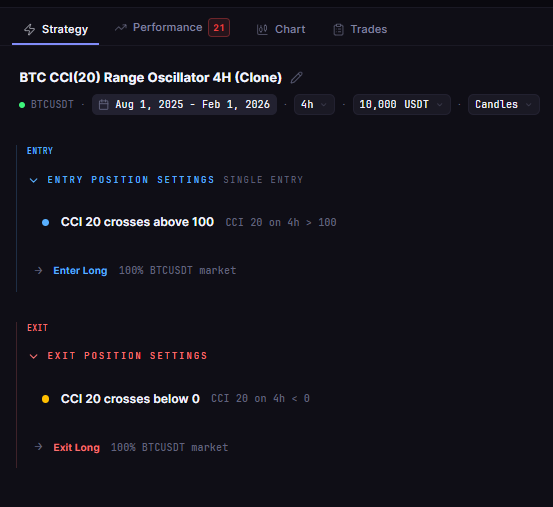Click the arrow icon before Exit Long
This screenshot has width=553, height=507.
(38, 447)
